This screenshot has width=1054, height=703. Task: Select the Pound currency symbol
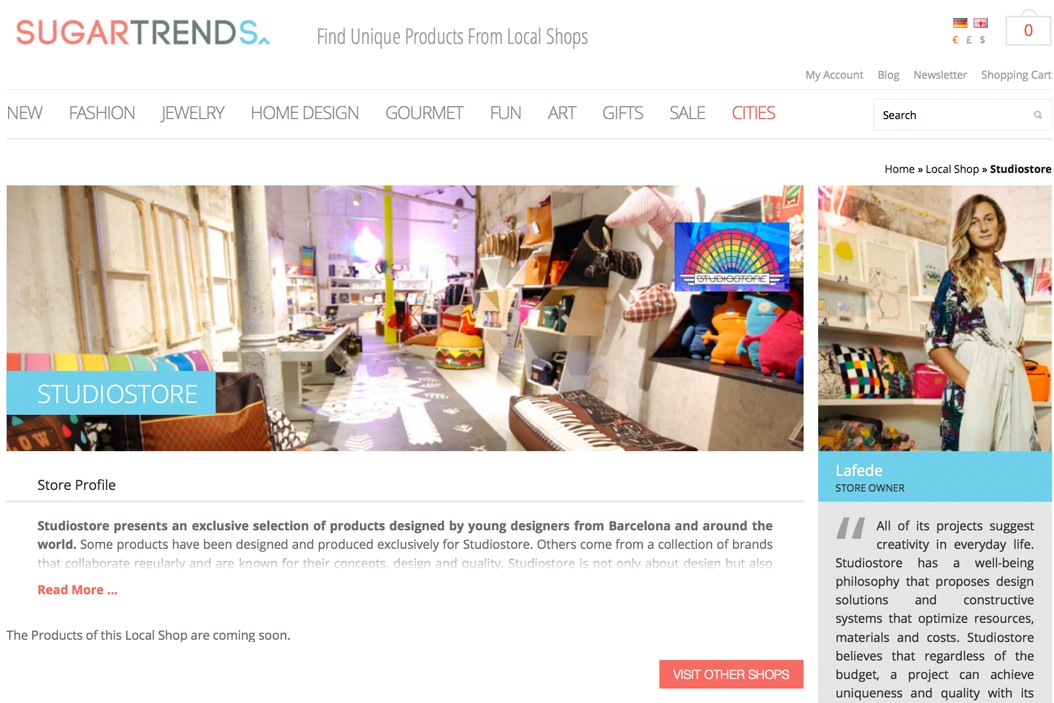point(969,40)
